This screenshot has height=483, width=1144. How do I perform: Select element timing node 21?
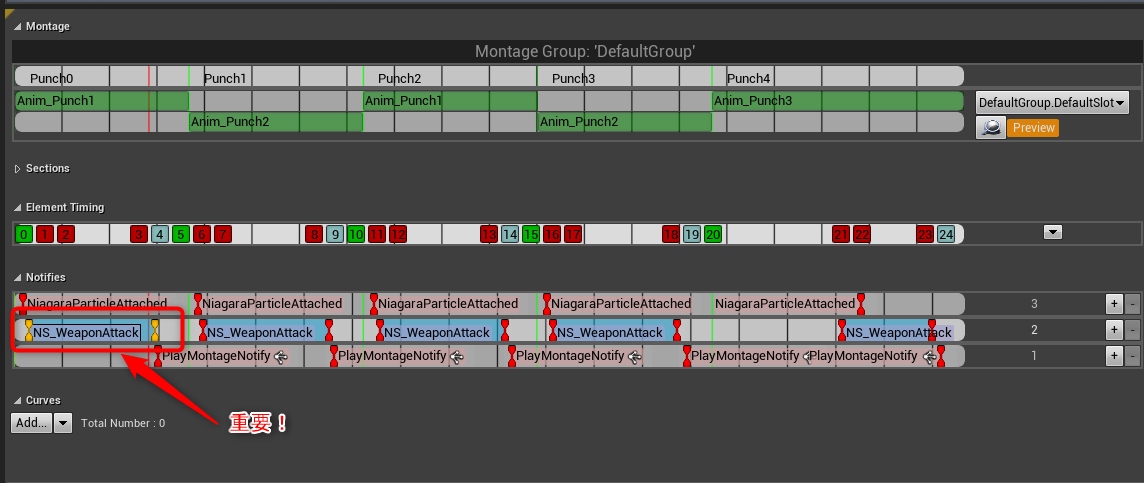click(841, 234)
